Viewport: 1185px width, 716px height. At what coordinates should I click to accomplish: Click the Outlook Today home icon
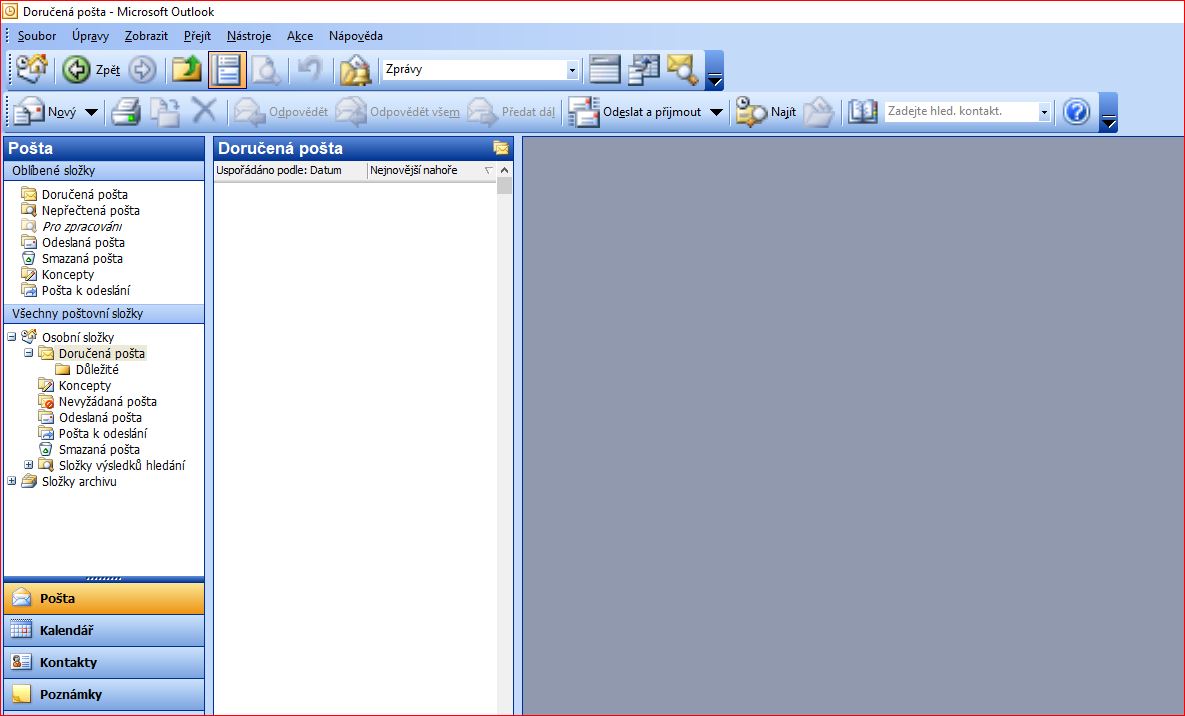point(33,70)
